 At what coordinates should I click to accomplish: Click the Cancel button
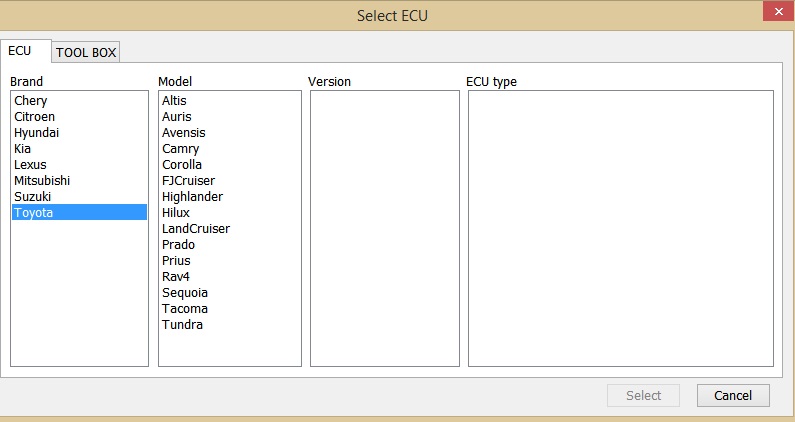coord(732,395)
